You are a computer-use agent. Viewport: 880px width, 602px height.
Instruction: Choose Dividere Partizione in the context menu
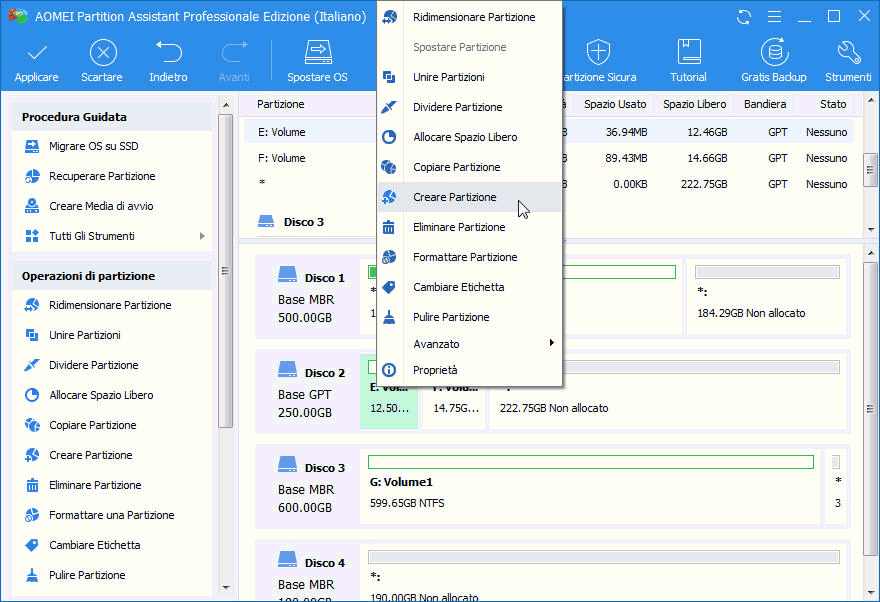pyautogui.click(x=470, y=107)
